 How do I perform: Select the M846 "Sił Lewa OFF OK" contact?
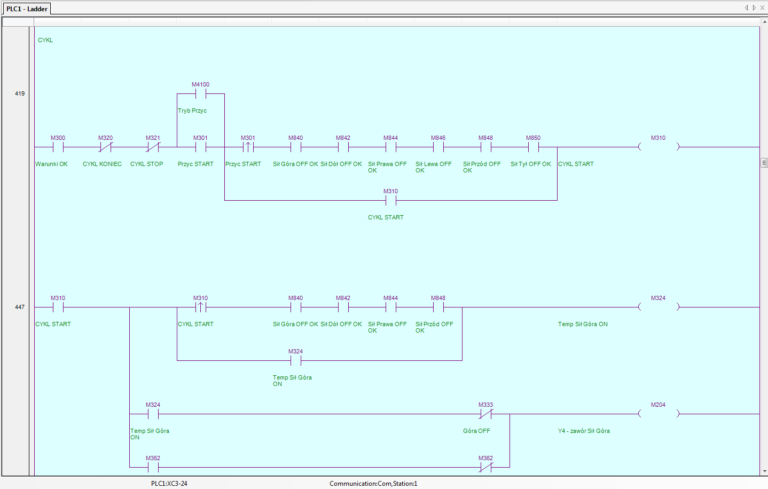(438, 147)
